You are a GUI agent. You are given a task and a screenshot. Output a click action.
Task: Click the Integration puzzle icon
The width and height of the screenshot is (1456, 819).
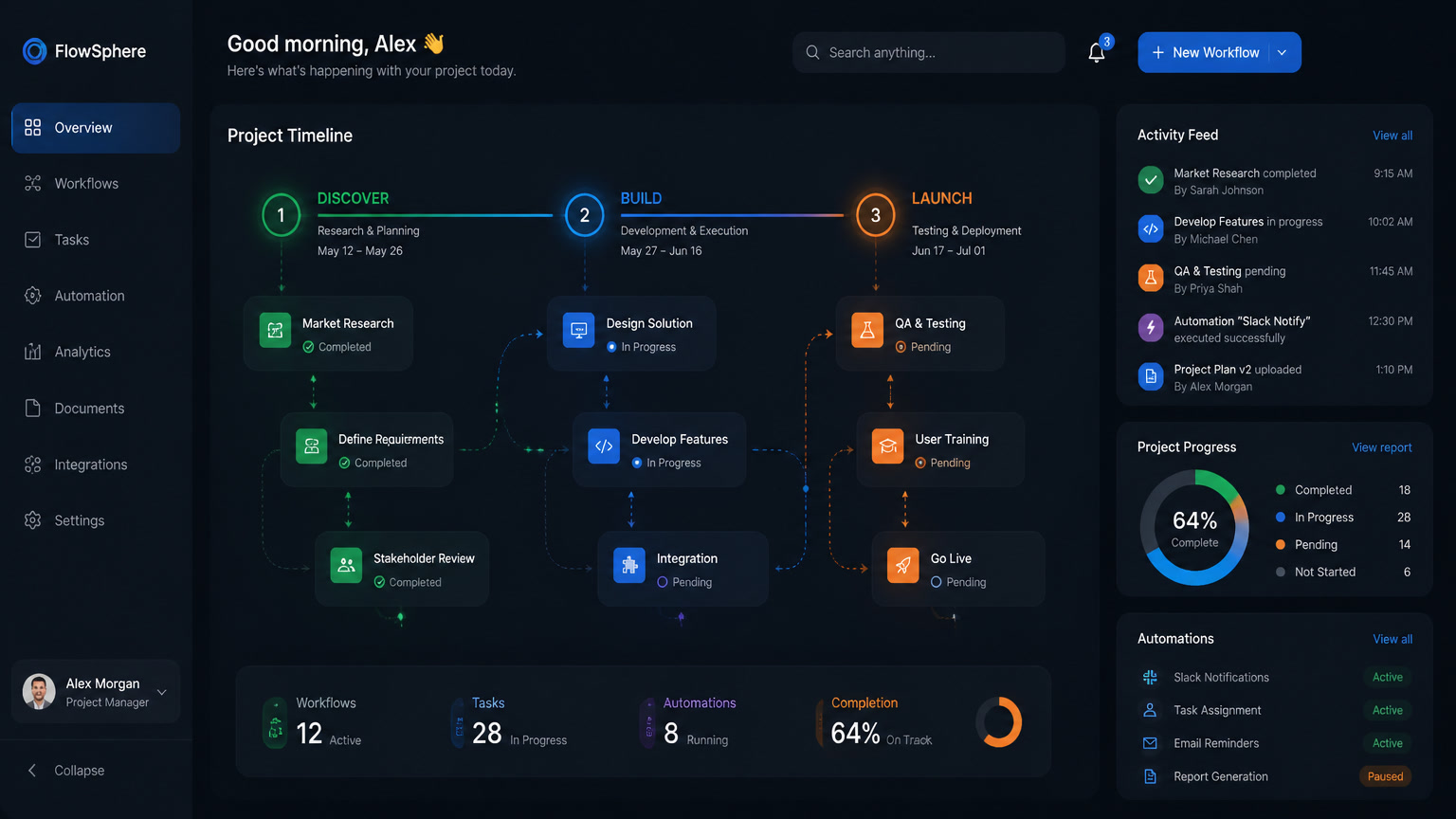point(629,566)
